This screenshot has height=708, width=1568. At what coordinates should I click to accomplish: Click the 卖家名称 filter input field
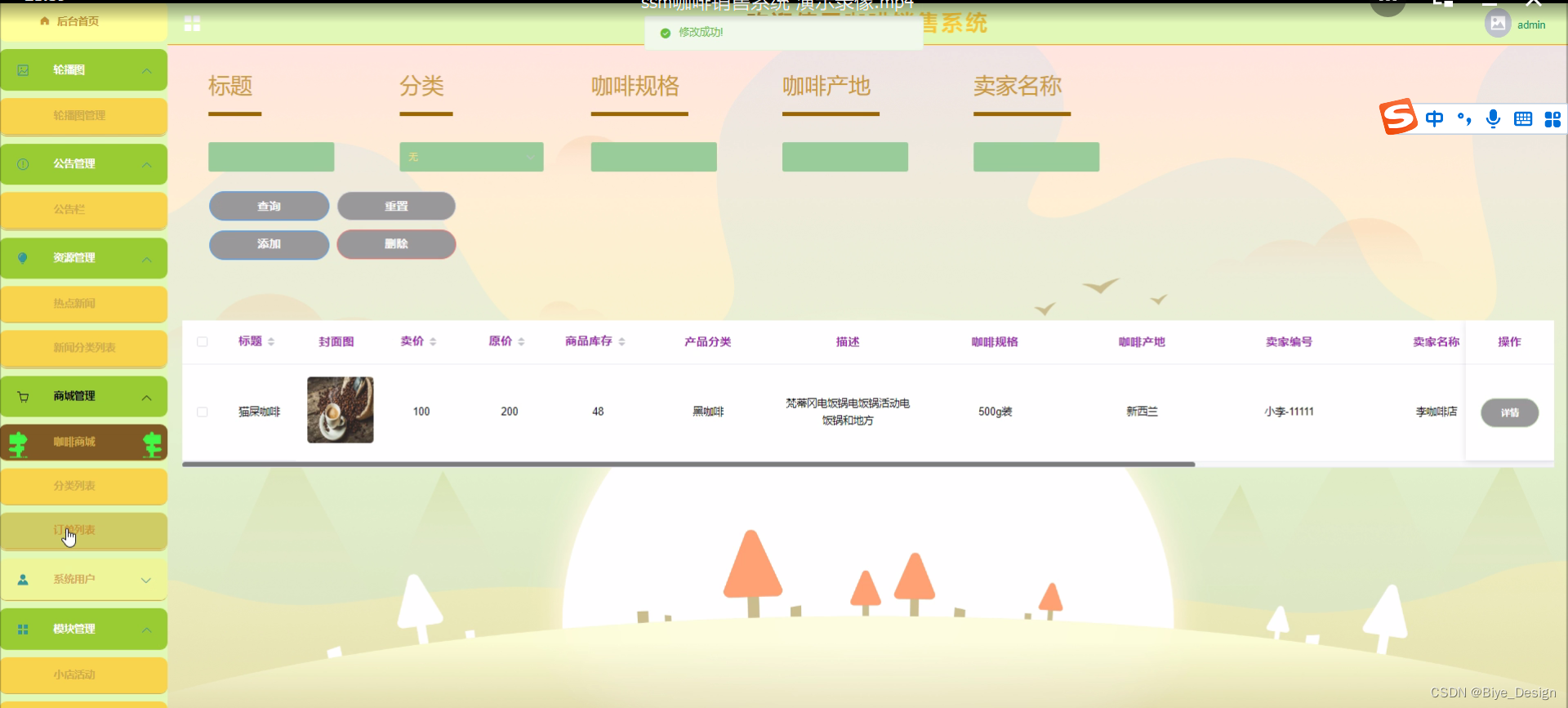(x=1036, y=157)
